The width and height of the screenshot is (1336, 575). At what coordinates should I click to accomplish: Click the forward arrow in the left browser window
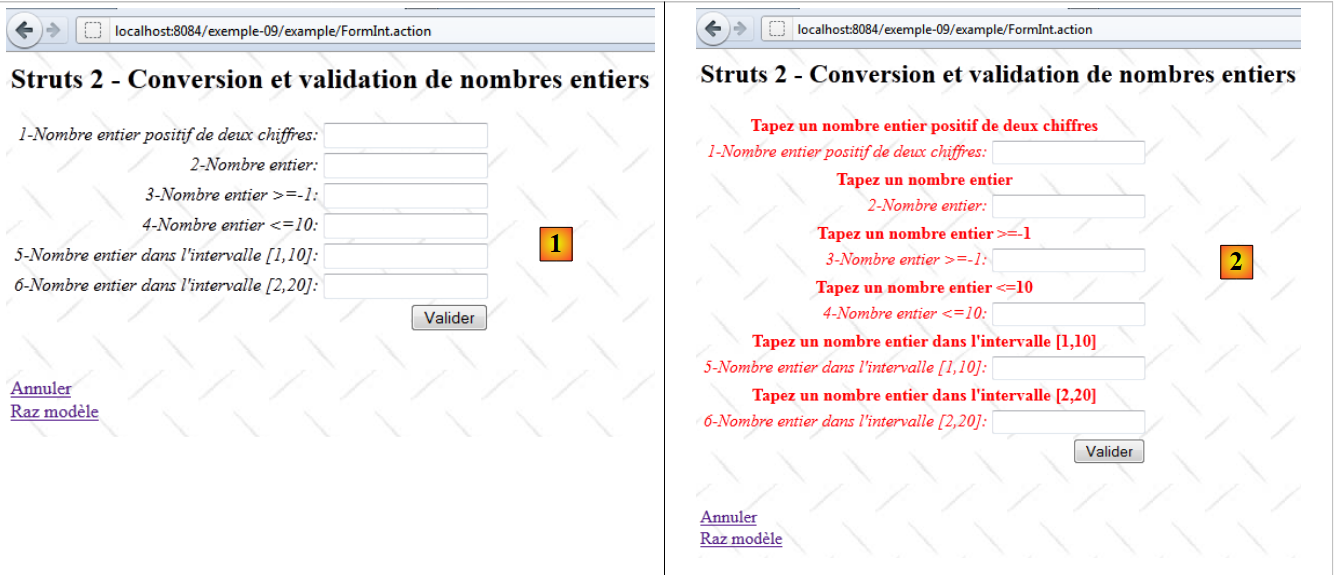click(53, 31)
